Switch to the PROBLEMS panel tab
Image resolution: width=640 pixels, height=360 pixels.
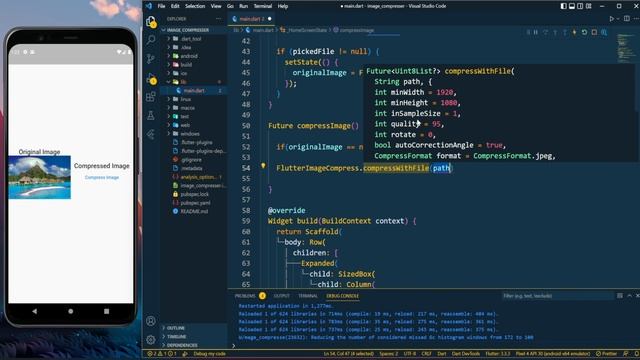pos(250,296)
